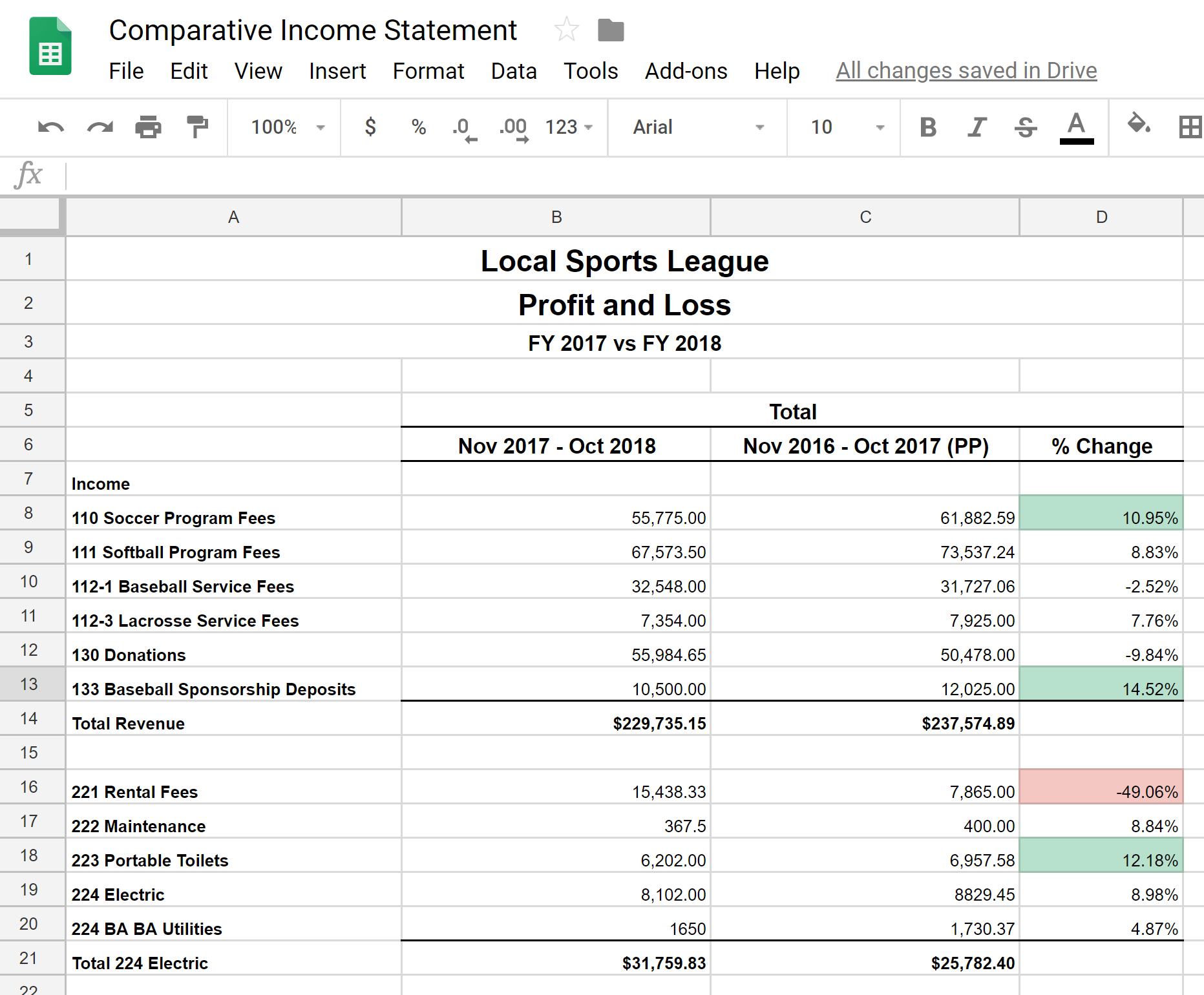The height and width of the screenshot is (995, 1204).
Task: Click the Undo arrow
Action: (51, 127)
